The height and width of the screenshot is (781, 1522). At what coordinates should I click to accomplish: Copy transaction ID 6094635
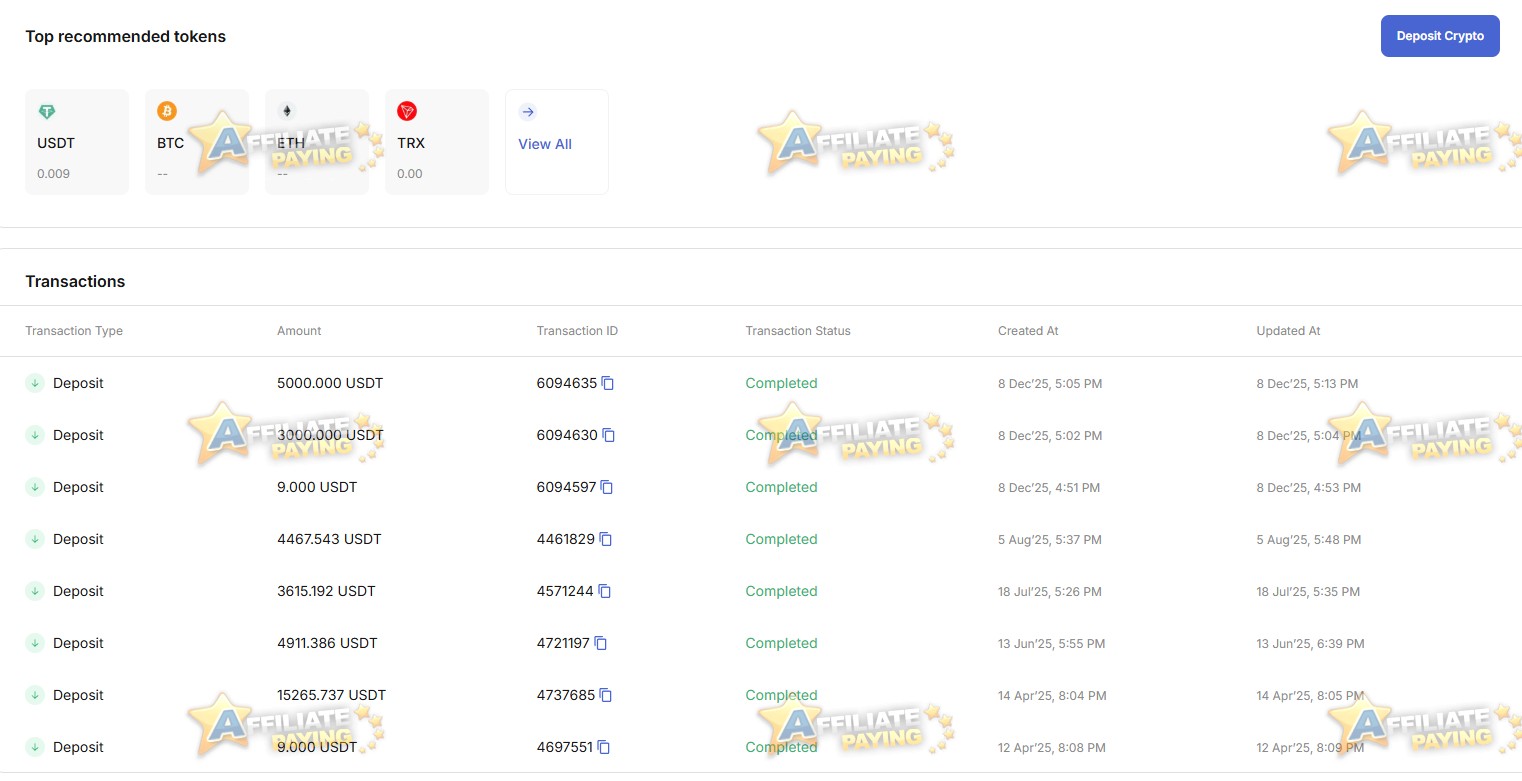[x=607, y=383]
